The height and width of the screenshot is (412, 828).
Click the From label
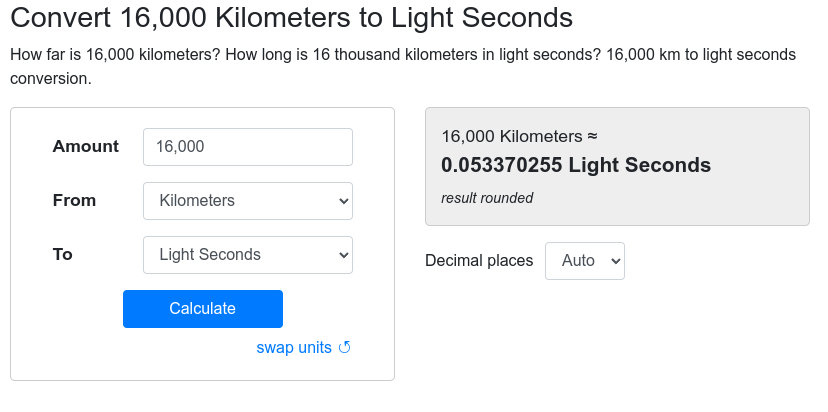point(74,201)
